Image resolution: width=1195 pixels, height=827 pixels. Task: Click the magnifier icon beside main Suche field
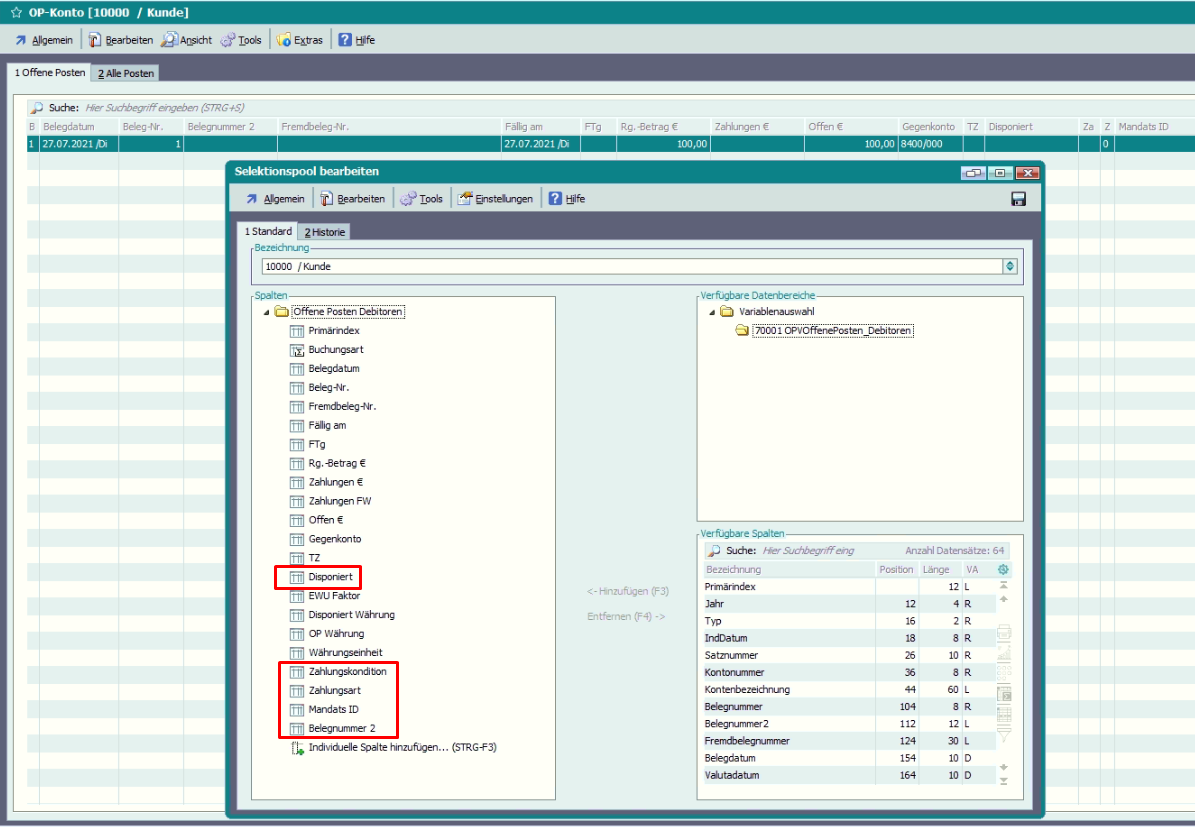pos(36,108)
